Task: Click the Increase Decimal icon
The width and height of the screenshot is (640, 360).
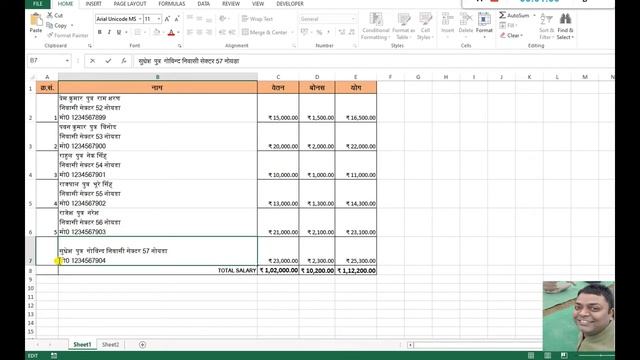Action: pyautogui.click(x=342, y=32)
